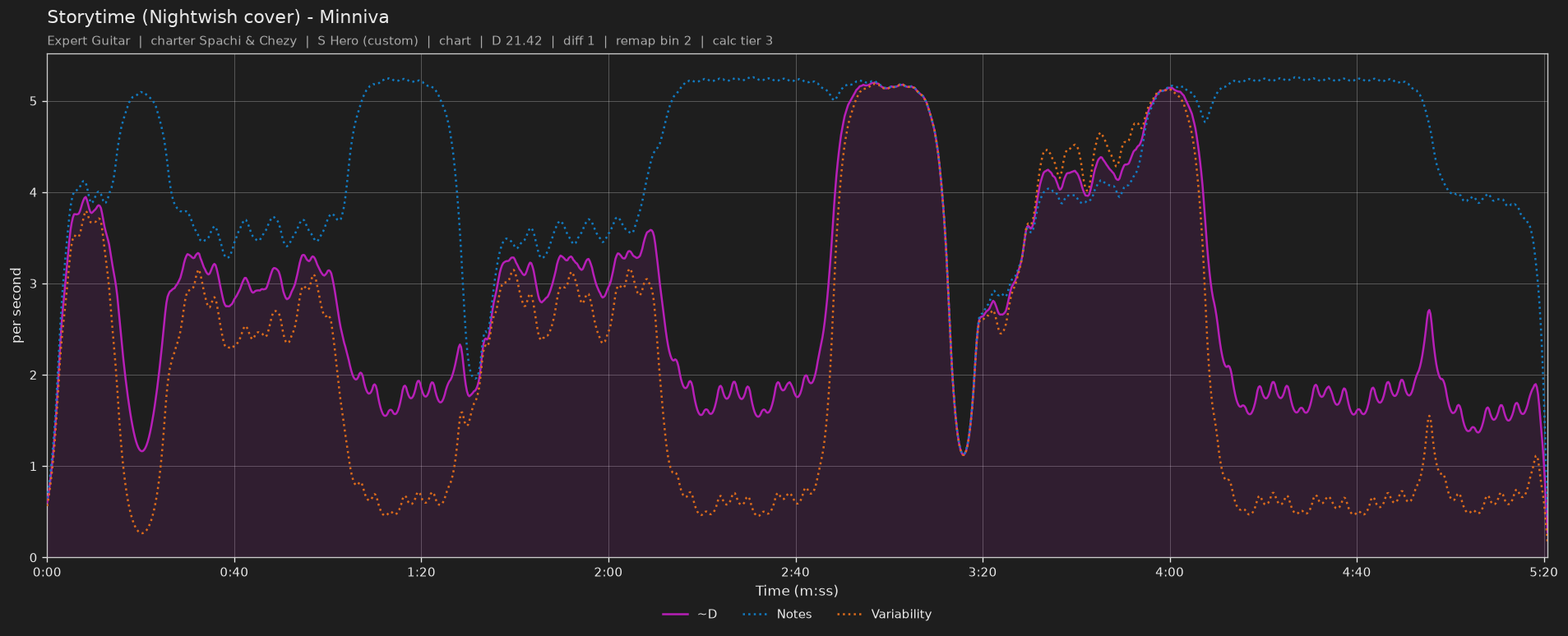
Task: Click the "2:40" time tick label
Action: [795, 572]
